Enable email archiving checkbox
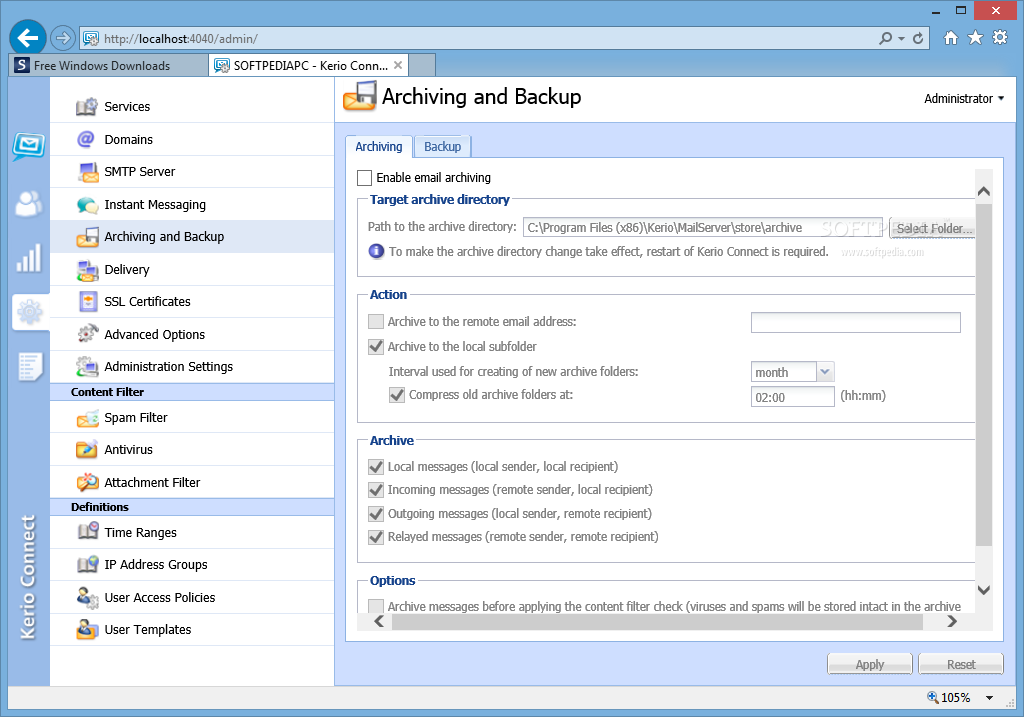Image resolution: width=1024 pixels, height=717 pixels. click(x=364, y=178)
